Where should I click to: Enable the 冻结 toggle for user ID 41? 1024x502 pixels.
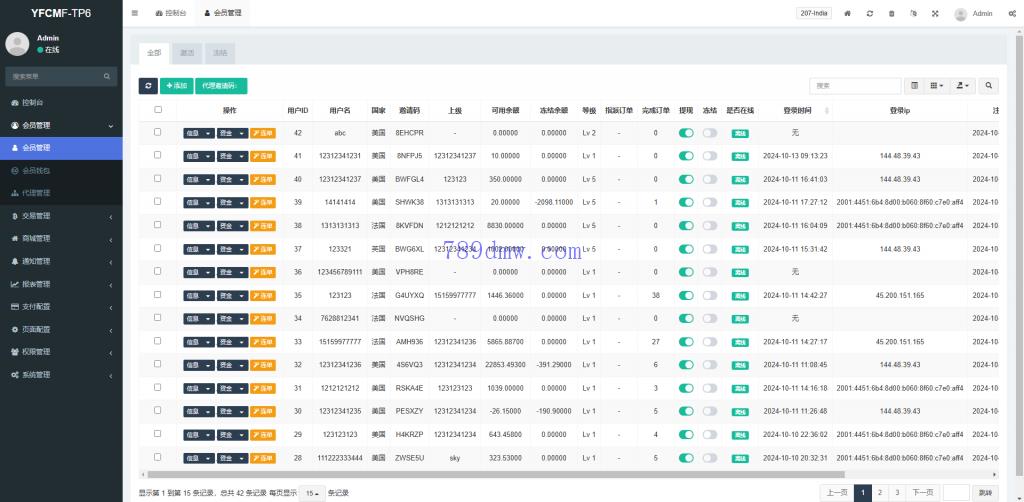point(710,156)
